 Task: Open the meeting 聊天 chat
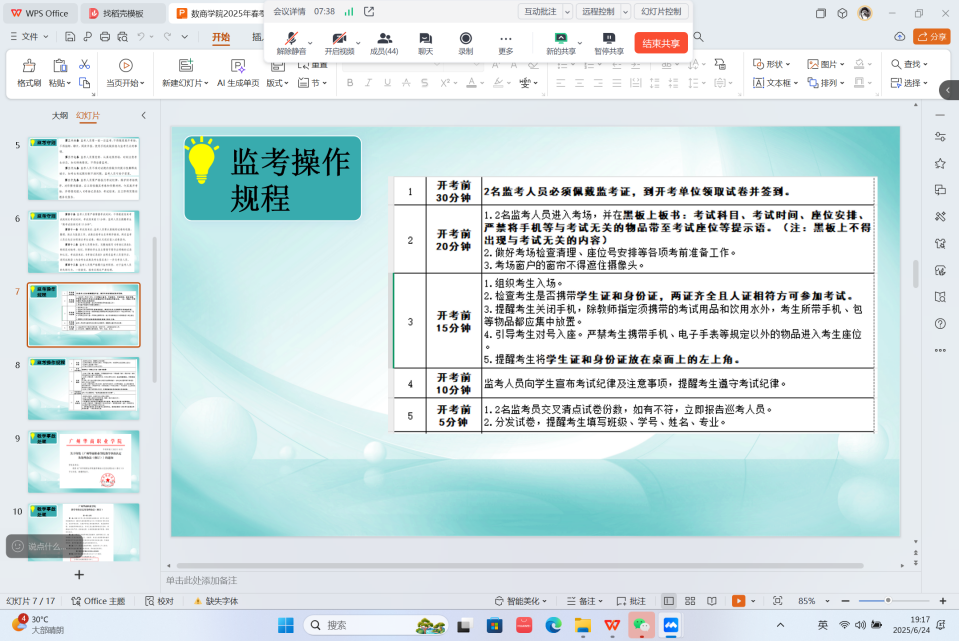tap(425, 38)
